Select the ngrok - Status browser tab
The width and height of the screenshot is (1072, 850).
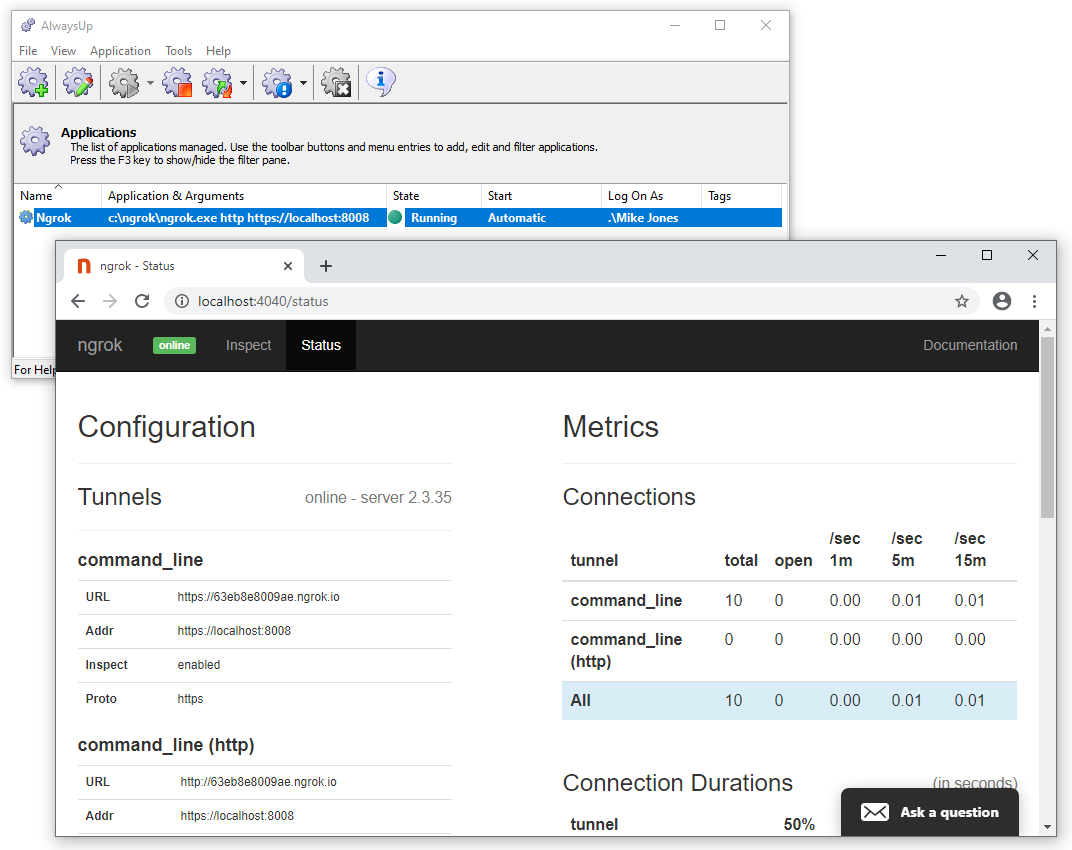[183, 266]
